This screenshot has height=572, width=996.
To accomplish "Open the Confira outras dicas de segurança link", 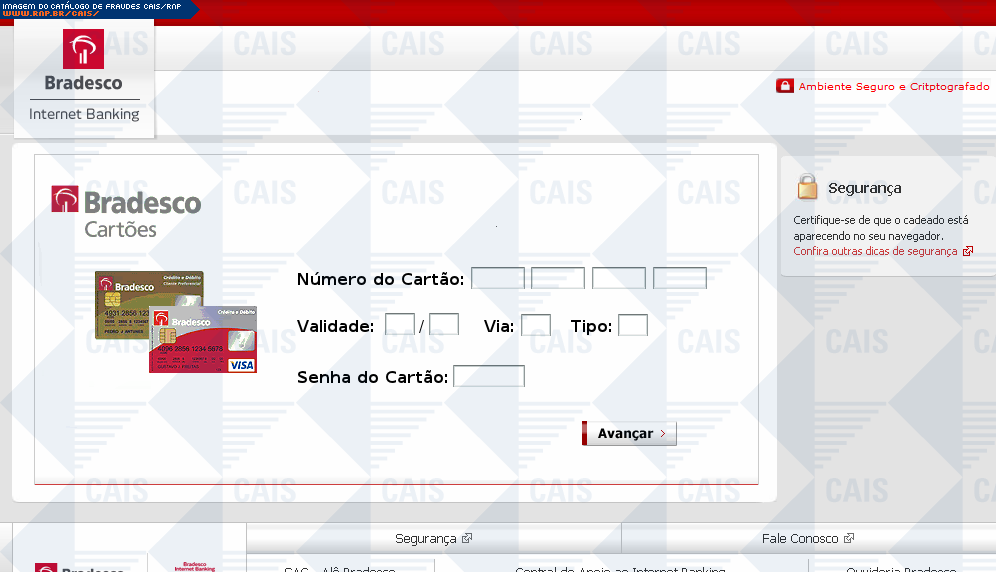I will [875, 252].
